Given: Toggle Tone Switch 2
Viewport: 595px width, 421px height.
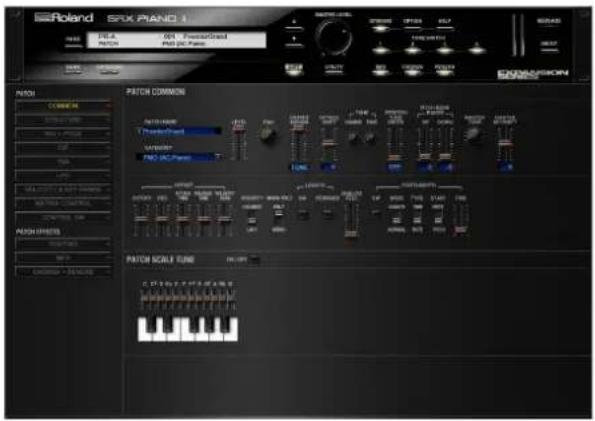Looking at the screenshot, I should [x=413, y=49].
